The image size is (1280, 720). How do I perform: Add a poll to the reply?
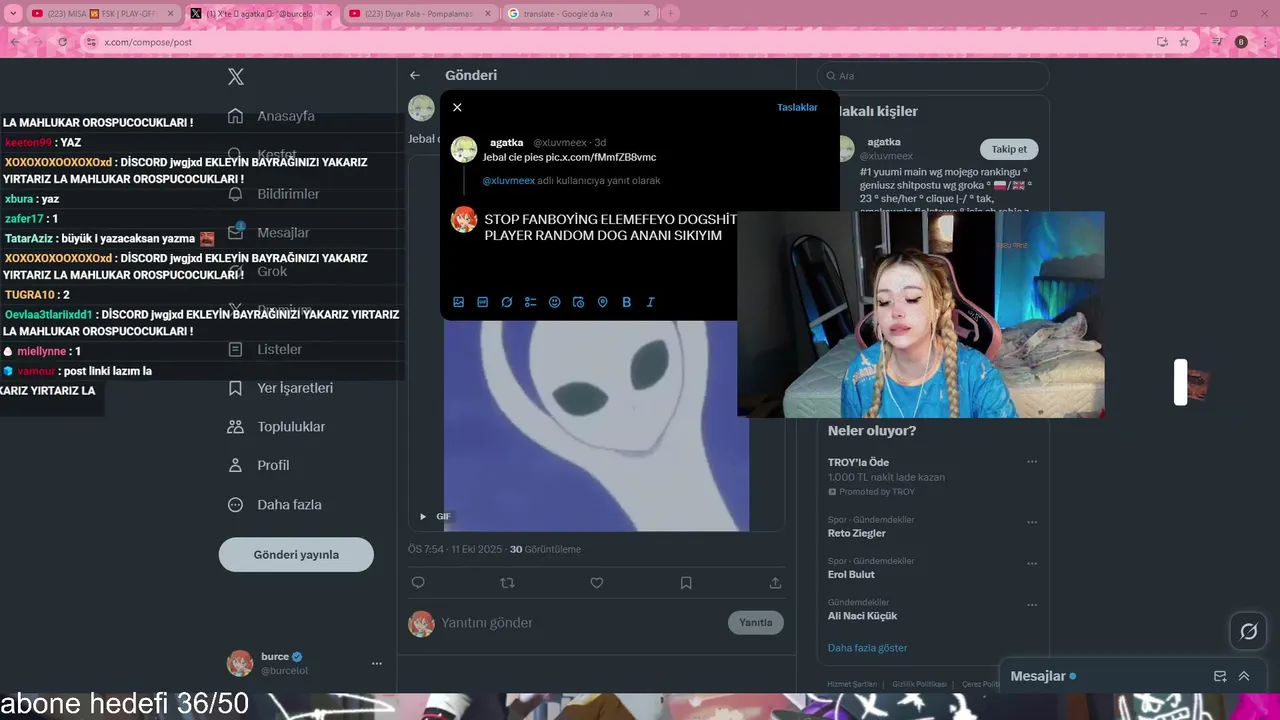click(531, 302)
